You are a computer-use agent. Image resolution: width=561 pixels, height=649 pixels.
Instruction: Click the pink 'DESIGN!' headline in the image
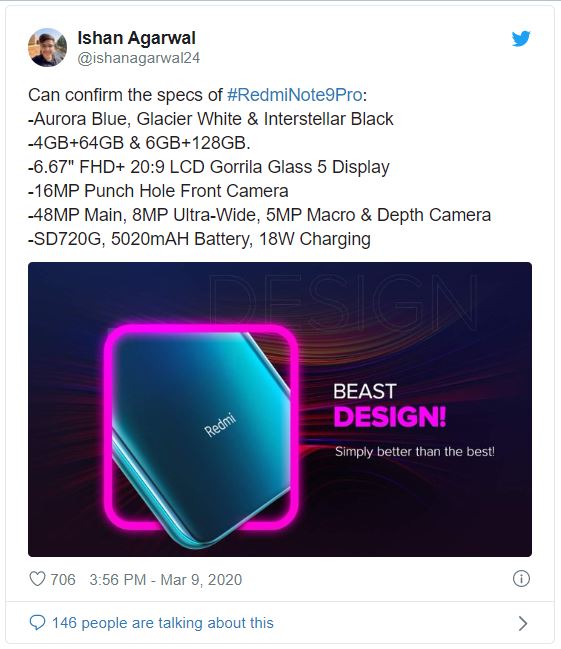pos(390,416)
